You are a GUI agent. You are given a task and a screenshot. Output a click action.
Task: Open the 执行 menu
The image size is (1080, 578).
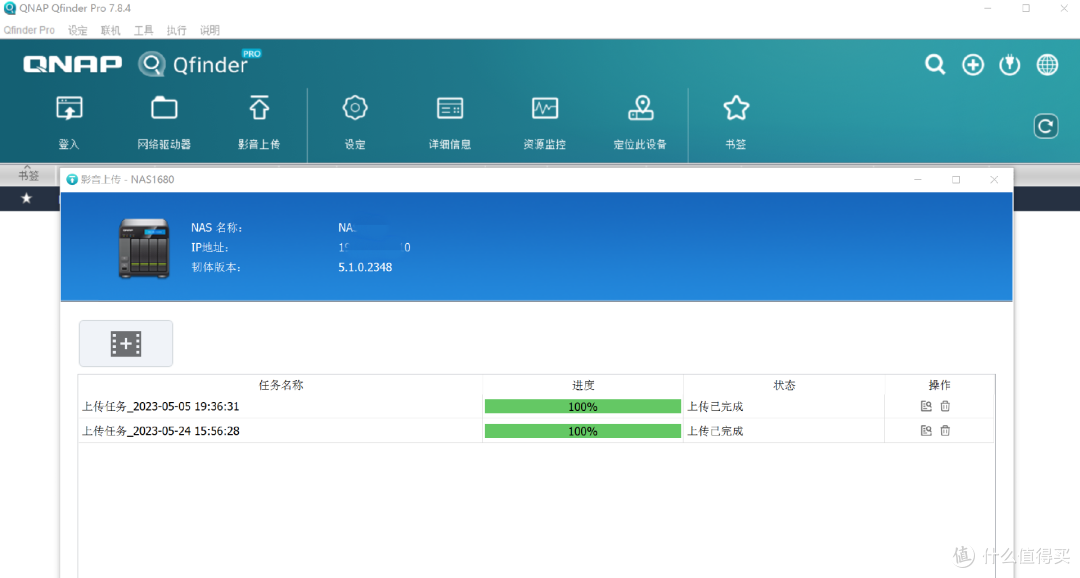click(x=176, y=30)
